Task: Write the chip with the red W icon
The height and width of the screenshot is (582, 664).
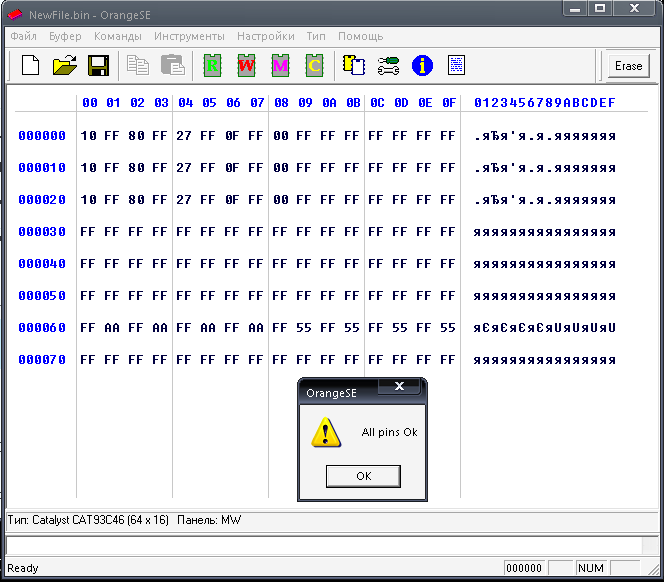Action: [x=246, y=66]
